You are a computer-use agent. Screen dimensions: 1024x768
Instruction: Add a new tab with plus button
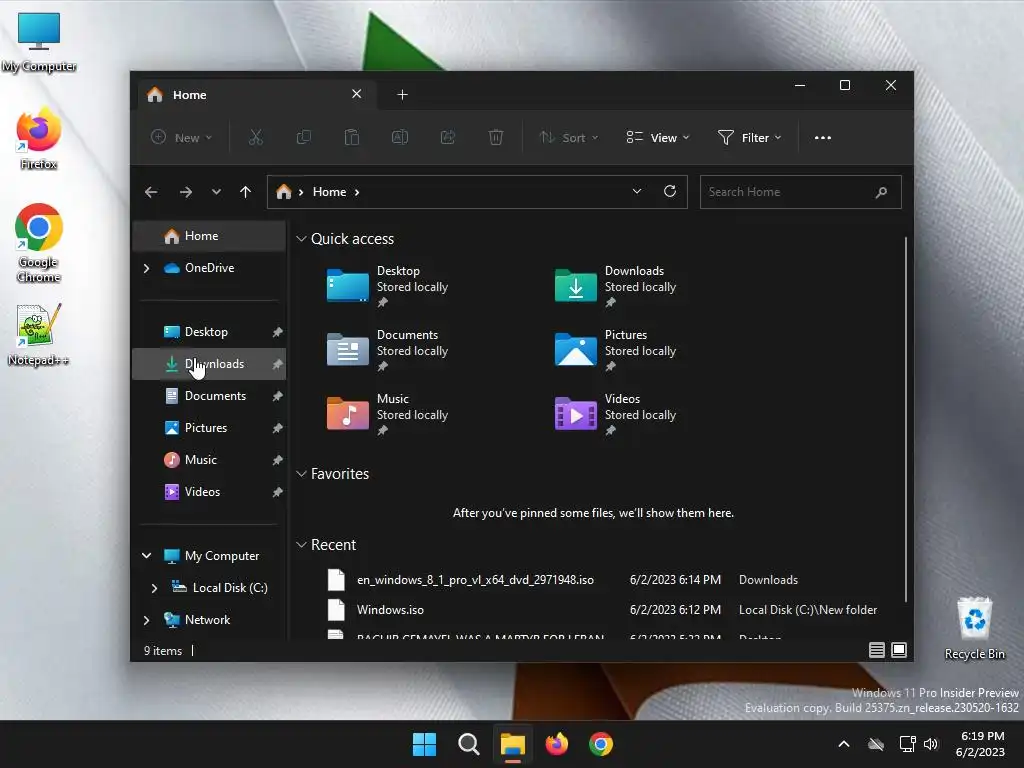tap(402, 95)
